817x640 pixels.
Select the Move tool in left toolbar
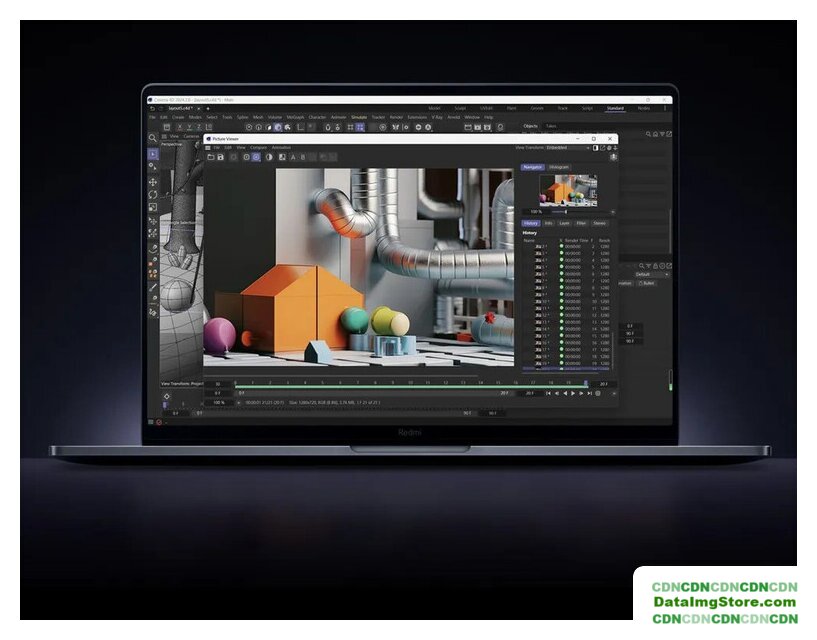point(153,182)
